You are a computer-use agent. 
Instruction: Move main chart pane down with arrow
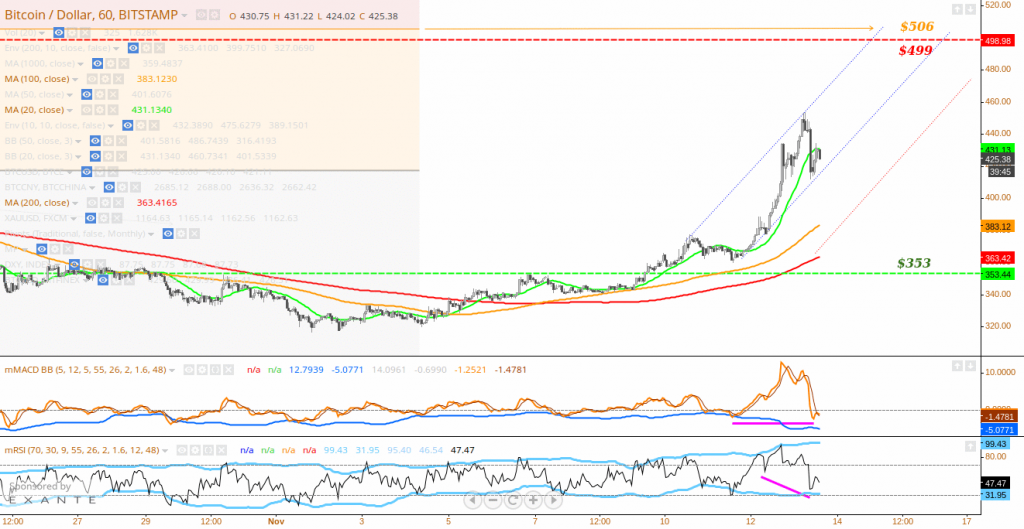tap(970, 9)
